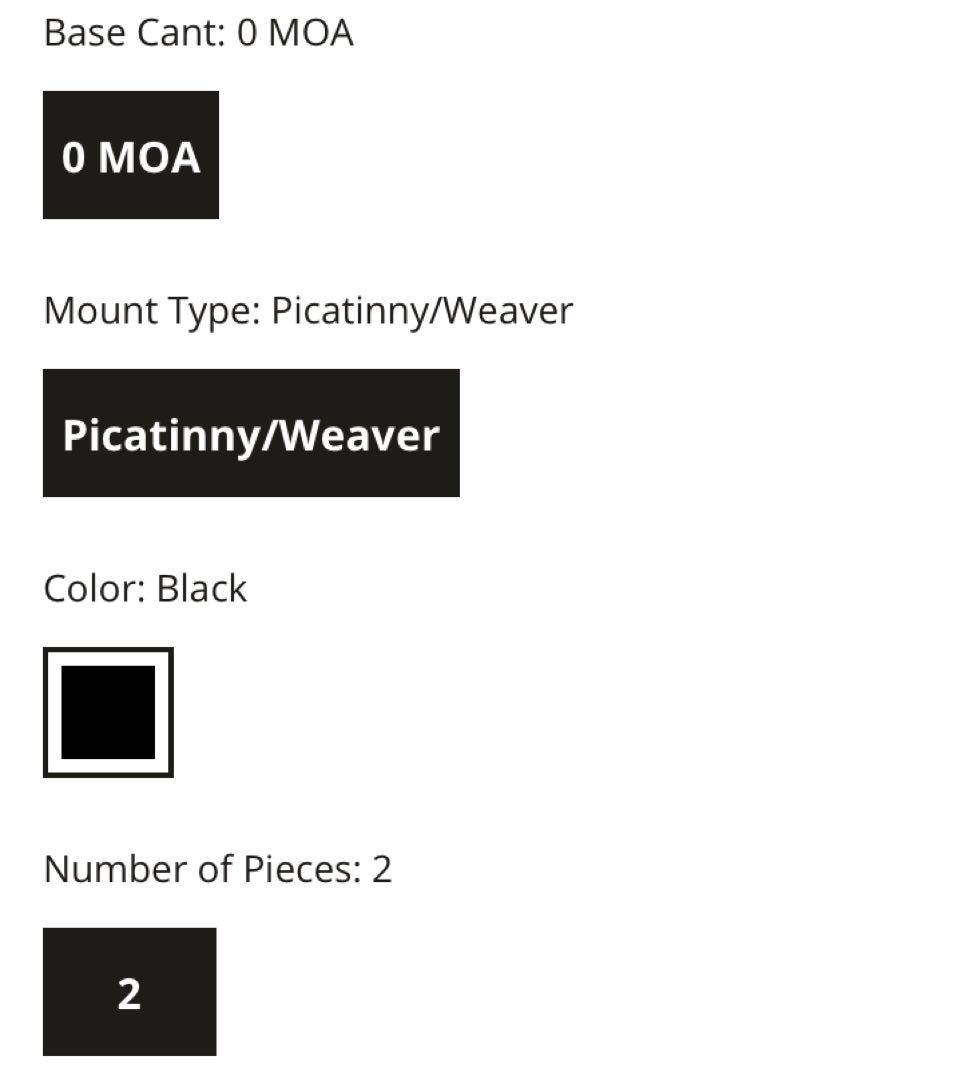Toggle the 0 MOA selection tile
Screen dimensions: 968x1080
pos(130,155)
